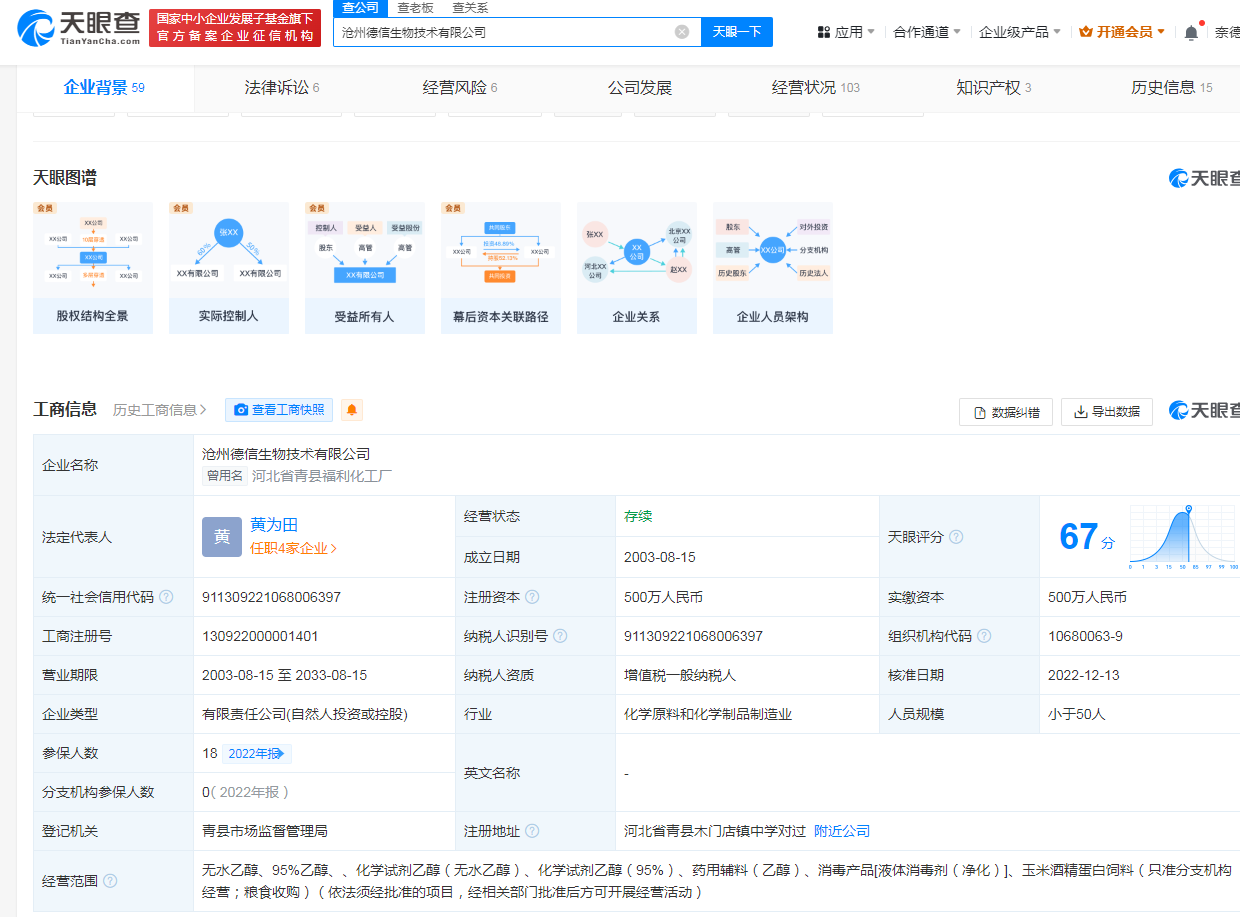
Task: Click the help icon next to 组织机构代码
Action: (x=984, y=636)
